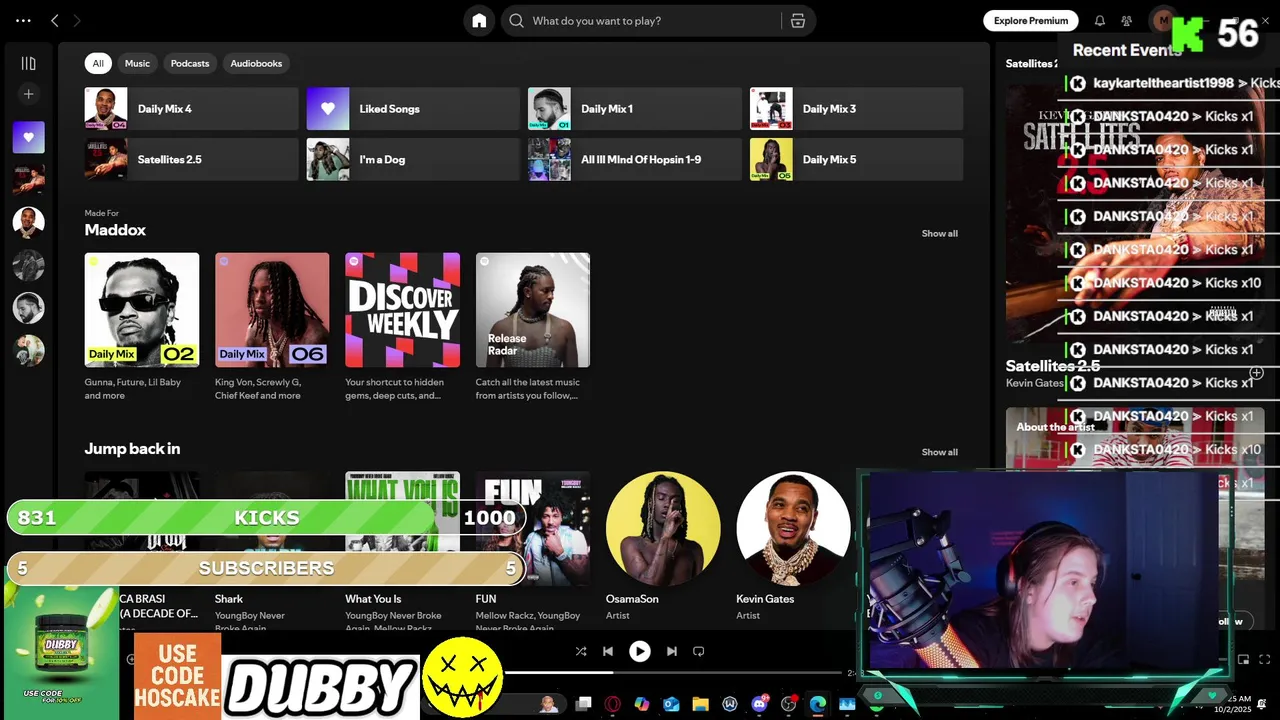Image resolution: width=1280 pixels, height=720 pixels.
Task: Click Explore Premium button
Action: 1030,20
